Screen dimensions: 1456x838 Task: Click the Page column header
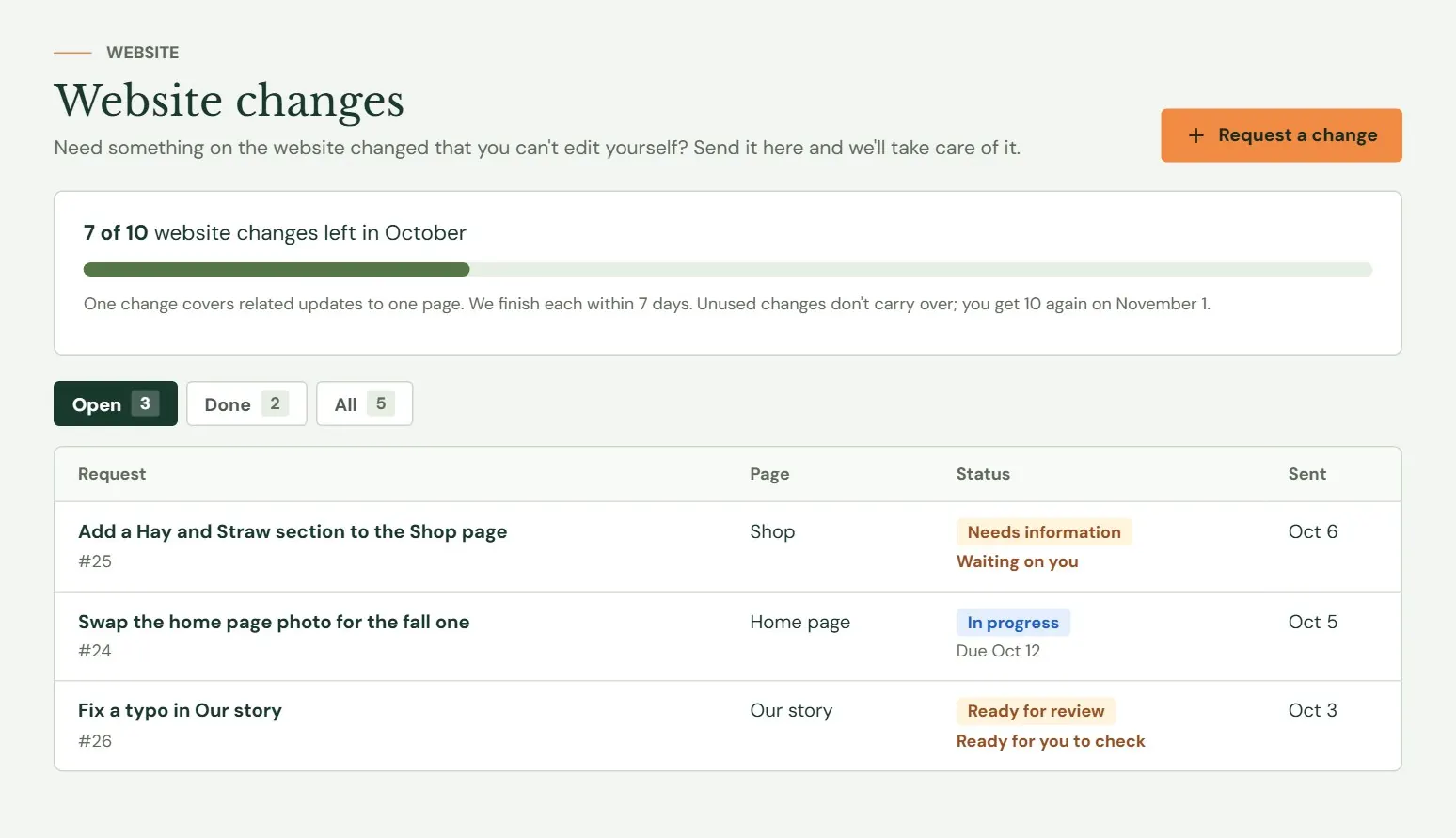click(x=769, y=474)
